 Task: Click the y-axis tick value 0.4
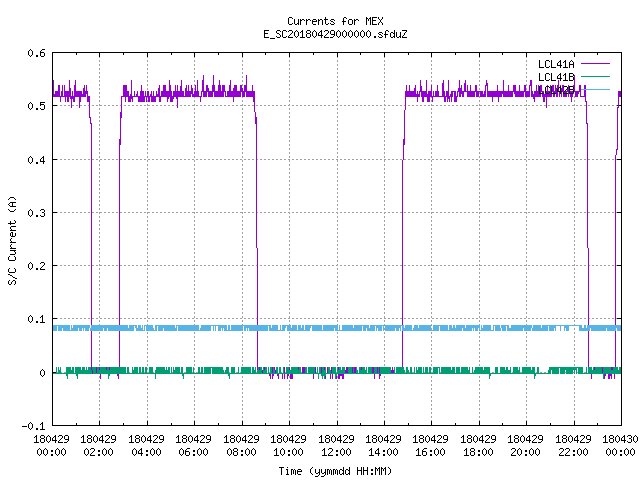(36, 160)
